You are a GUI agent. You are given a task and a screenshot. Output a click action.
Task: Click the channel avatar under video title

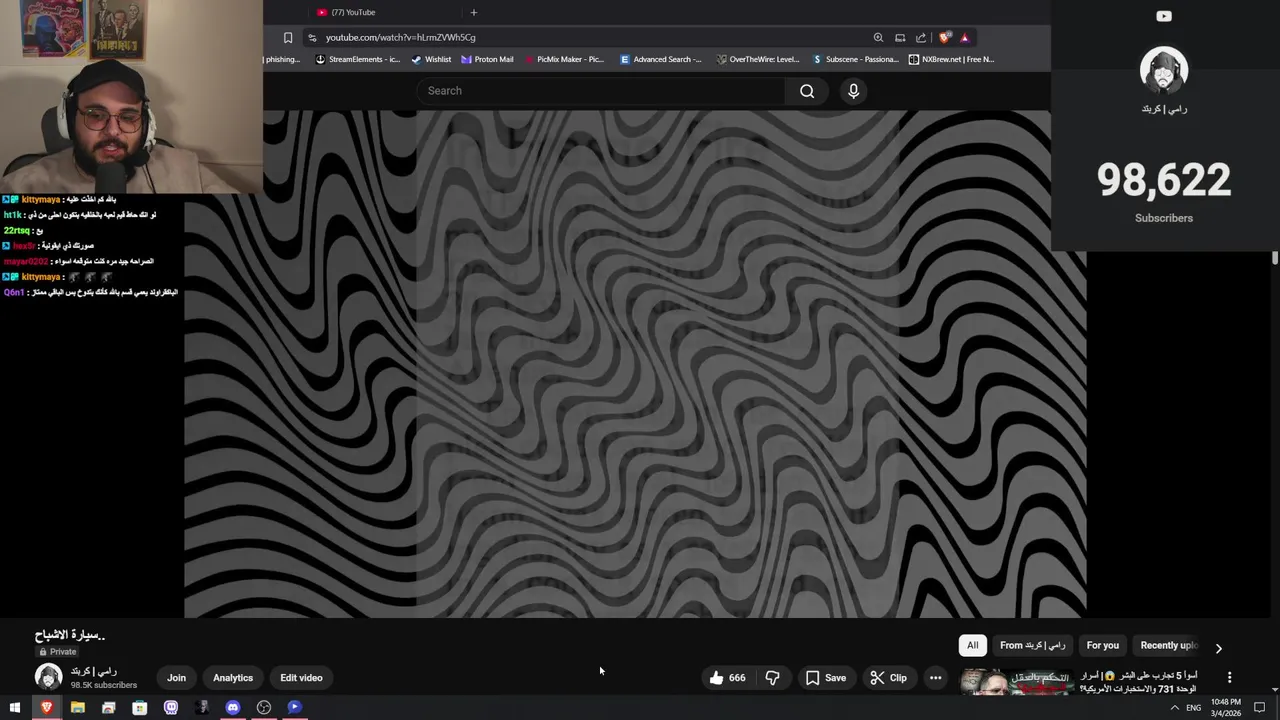pos(48,677)
